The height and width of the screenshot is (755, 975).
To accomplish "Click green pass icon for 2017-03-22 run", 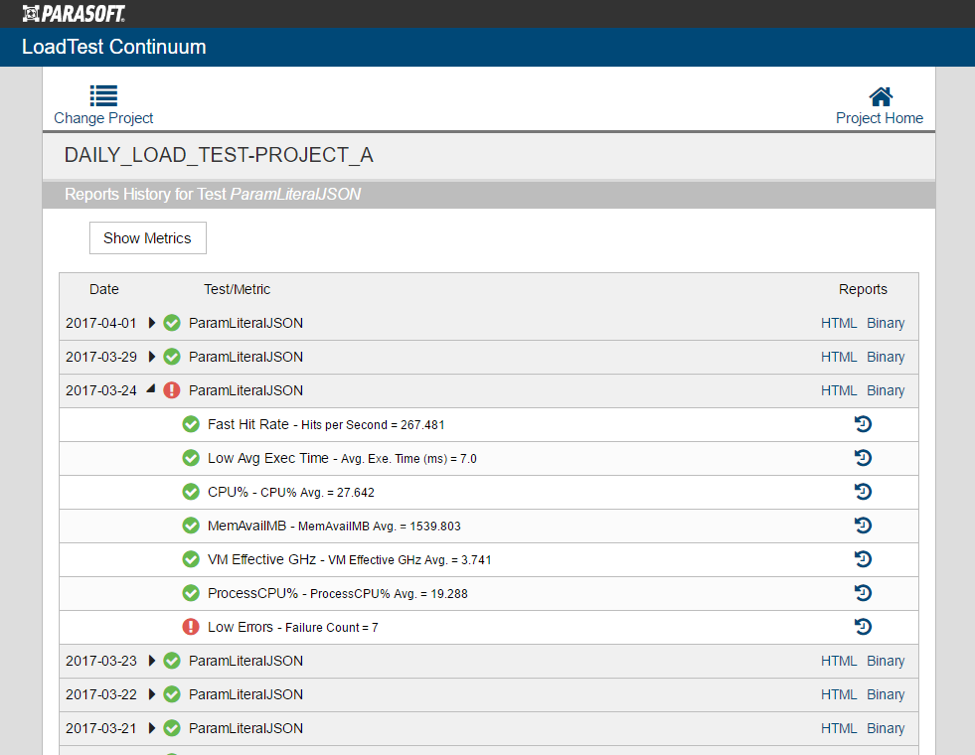I will point(172,694).
